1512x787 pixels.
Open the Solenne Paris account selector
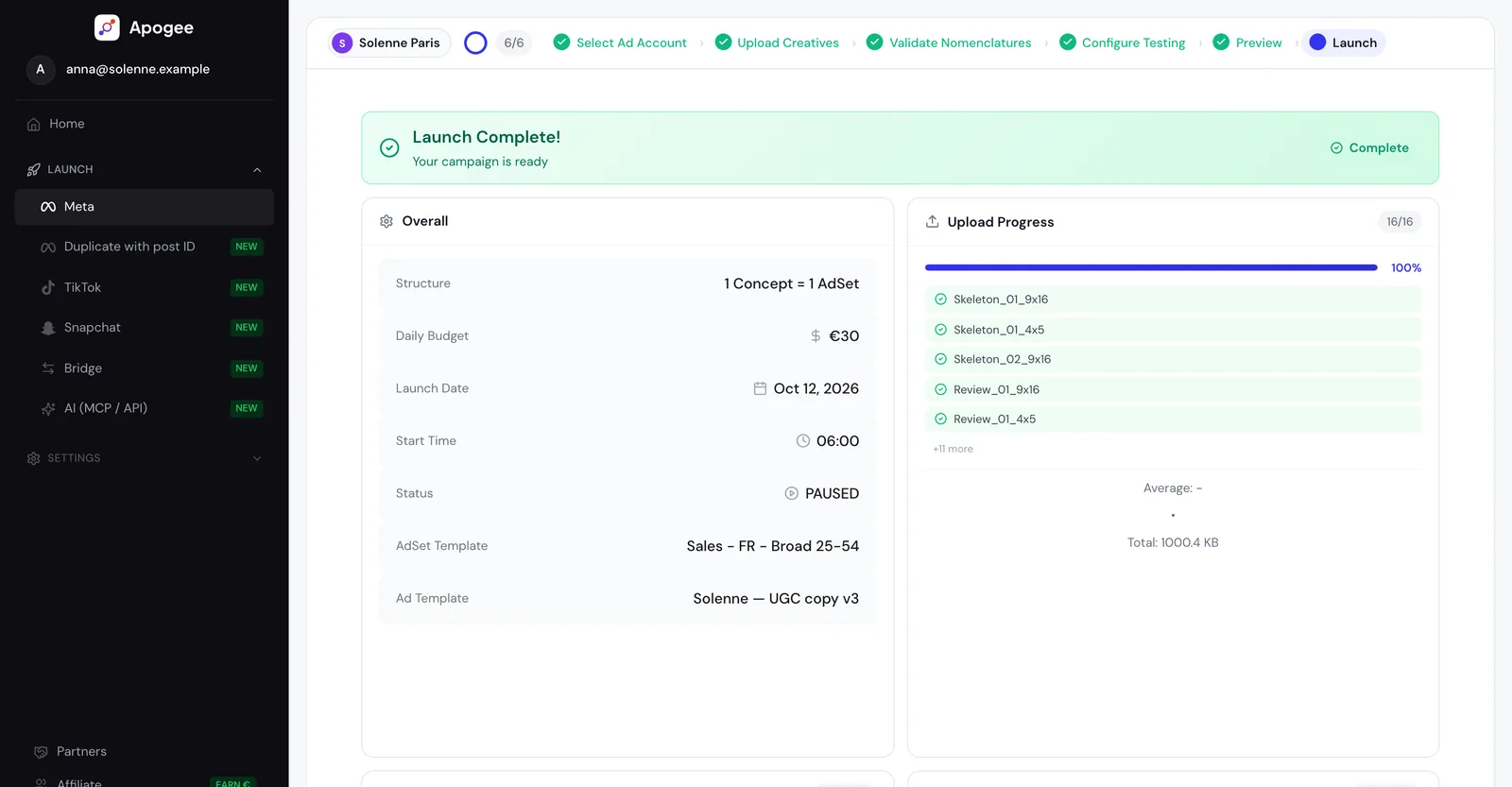(389, 43)
